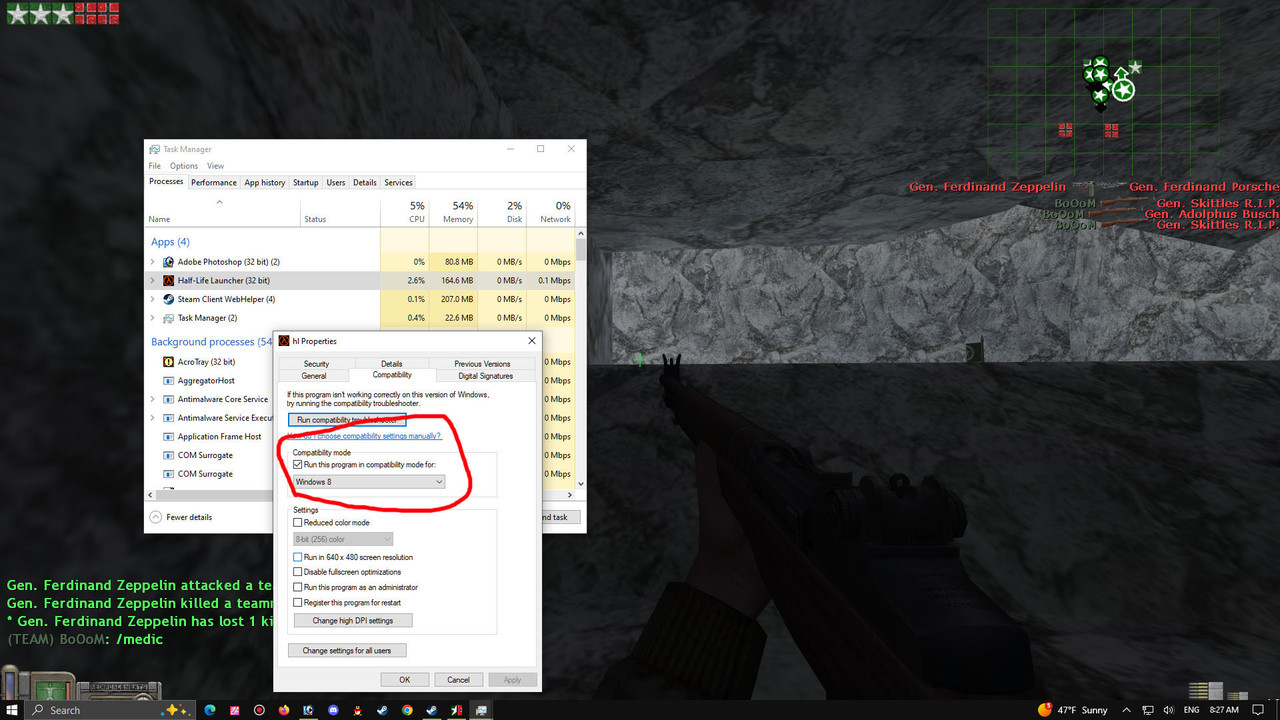Click Change high DPI settings button
This screenshot has height=720, width=1280.
(x=352, y=621)
